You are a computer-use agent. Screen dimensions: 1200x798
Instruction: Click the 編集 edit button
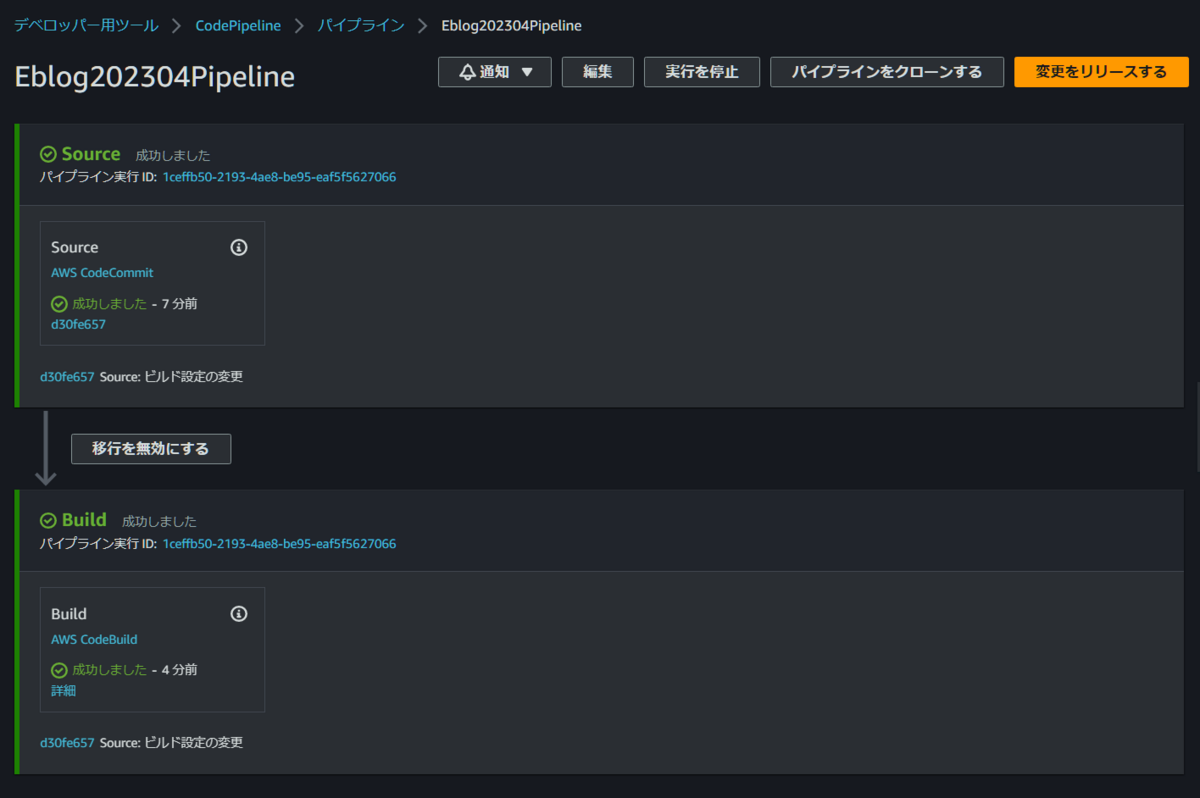click(598, 72)
